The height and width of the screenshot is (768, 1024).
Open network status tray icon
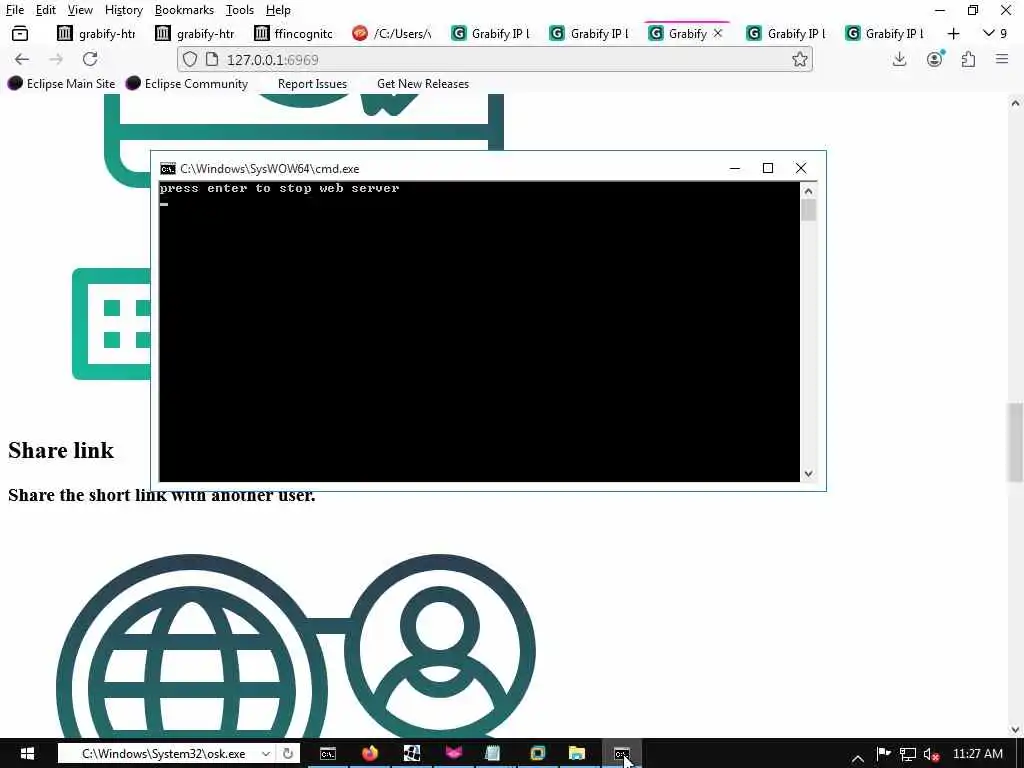tap(907, 754)
